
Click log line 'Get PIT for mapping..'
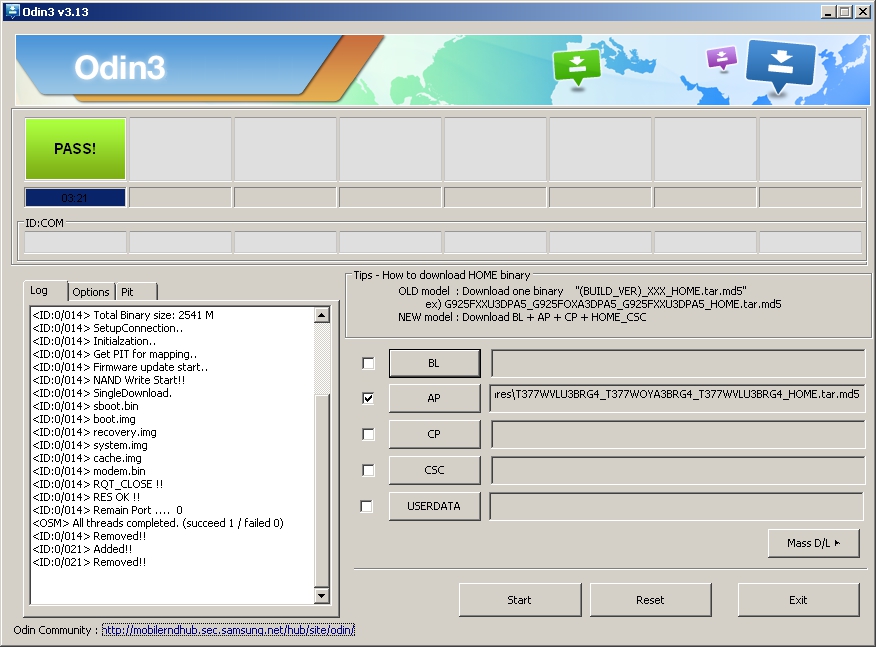pos(115,354)
